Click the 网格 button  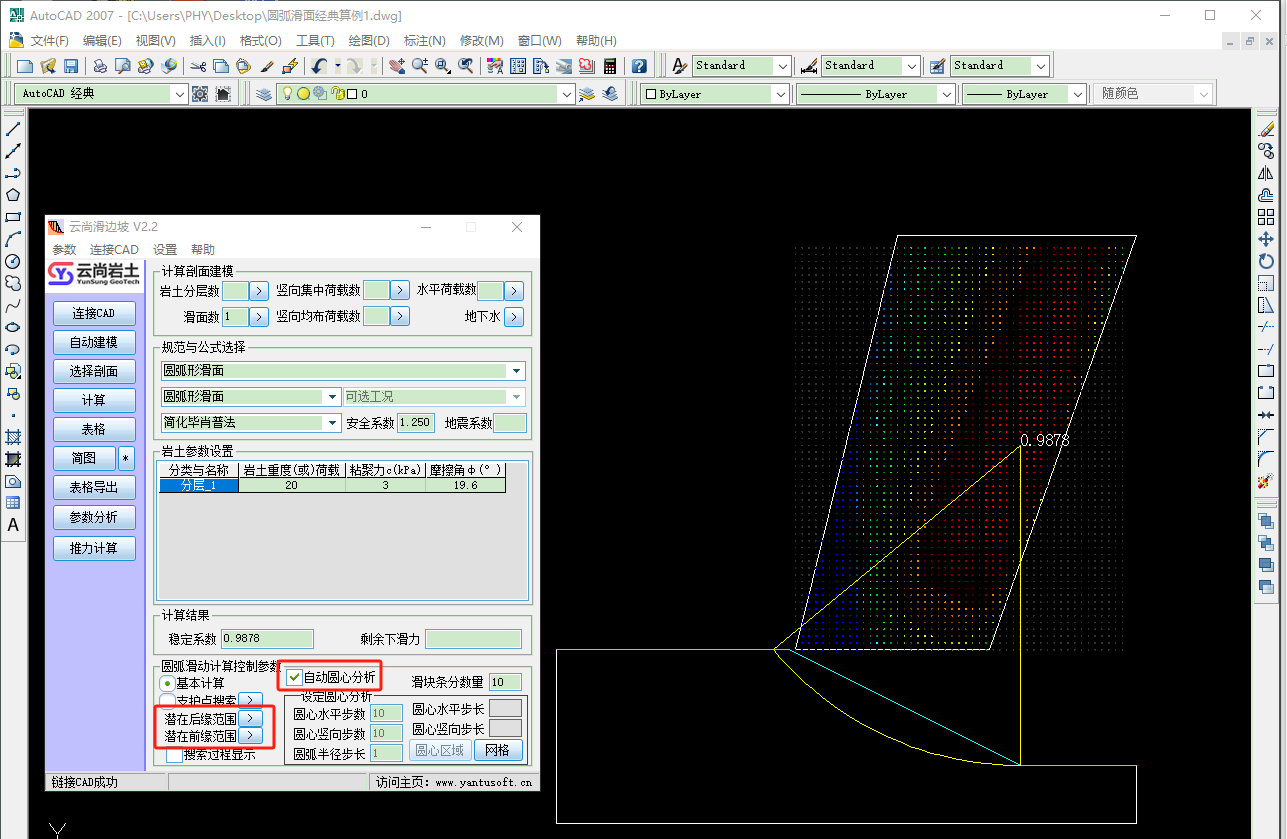(497, 750)
